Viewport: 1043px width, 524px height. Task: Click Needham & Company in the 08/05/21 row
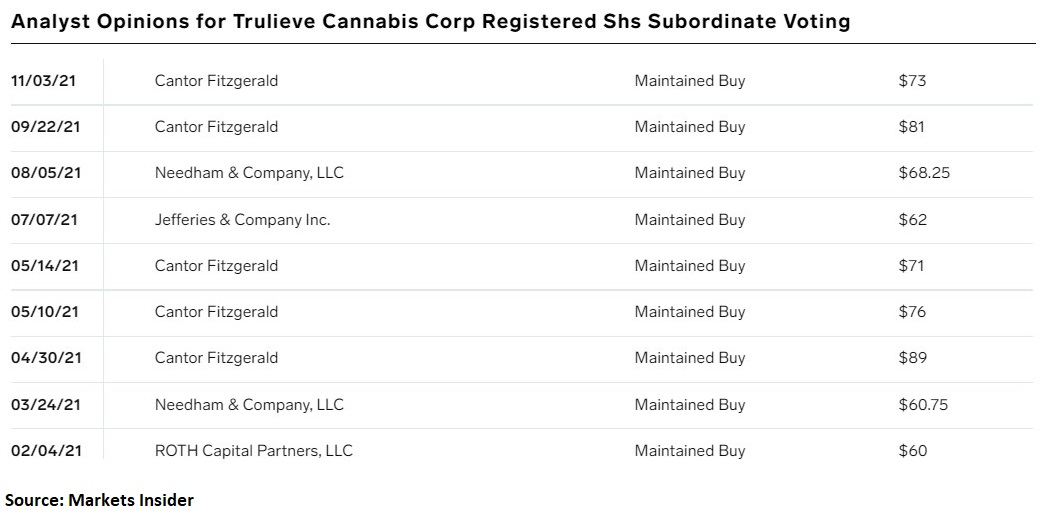point(249,173)
